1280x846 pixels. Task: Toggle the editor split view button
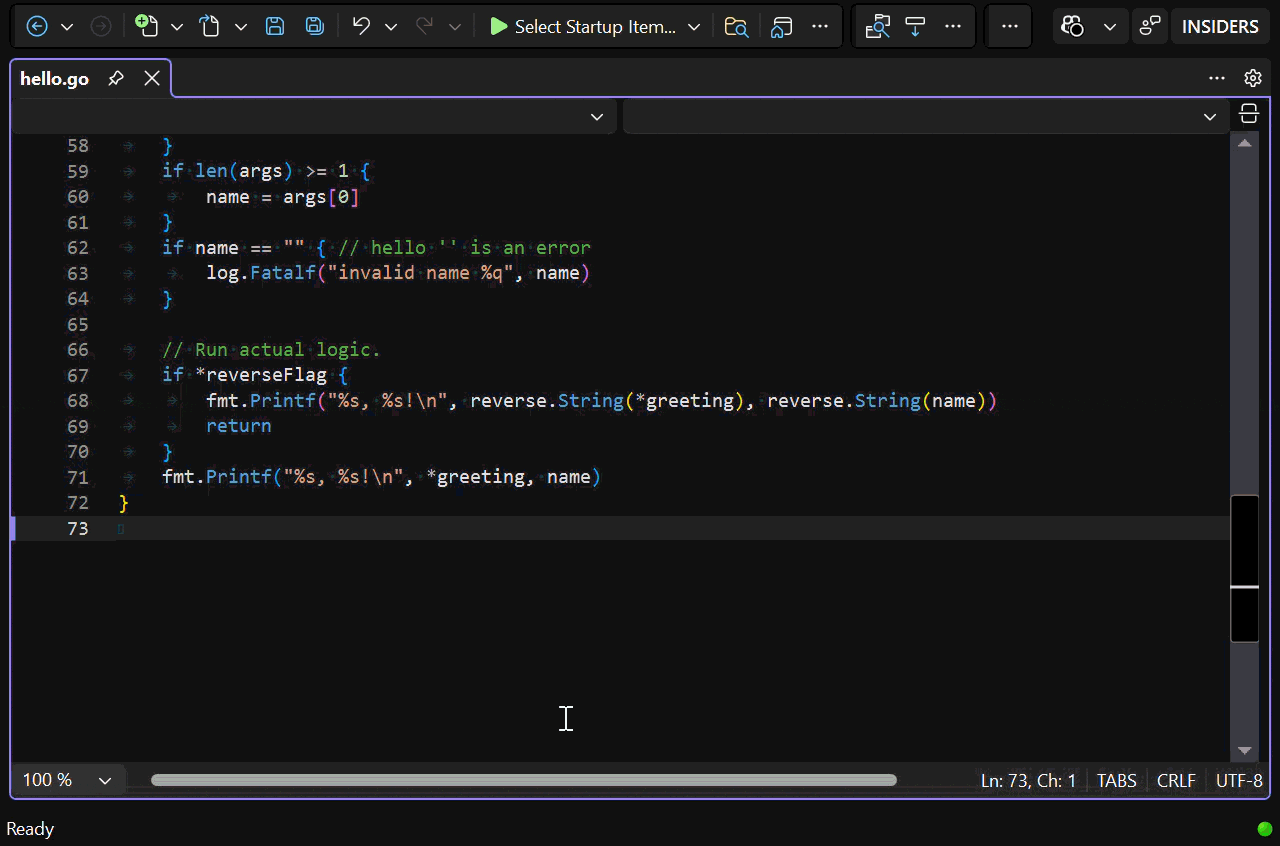[x=1248, y=114]
